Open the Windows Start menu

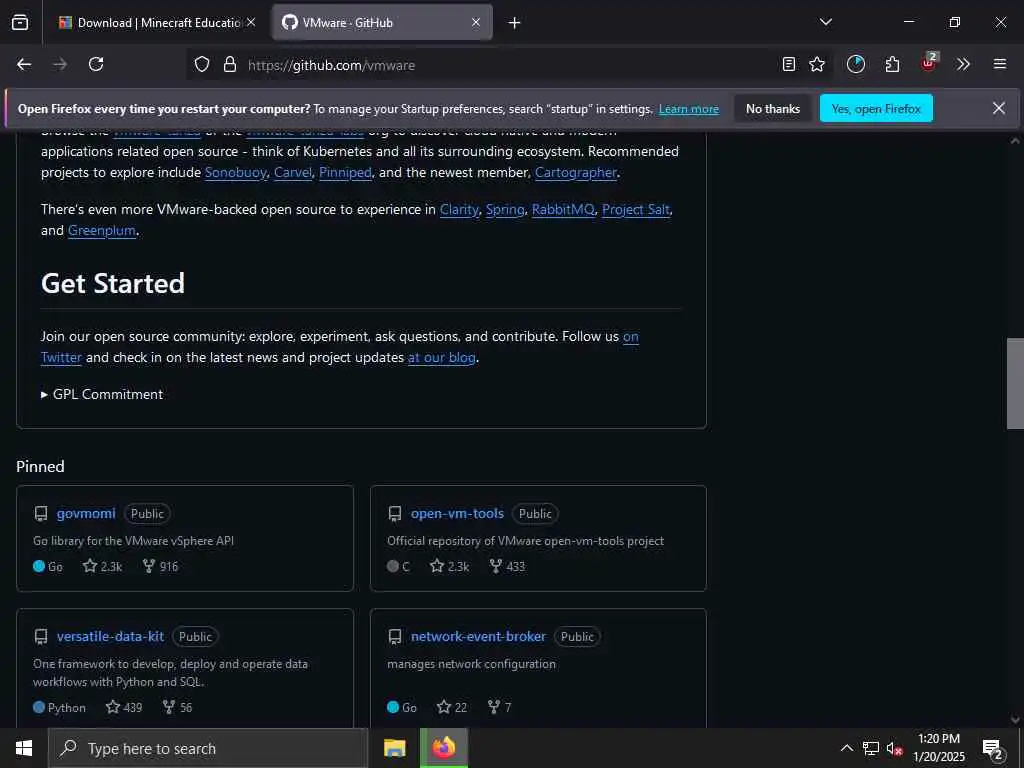coord(24,748)
